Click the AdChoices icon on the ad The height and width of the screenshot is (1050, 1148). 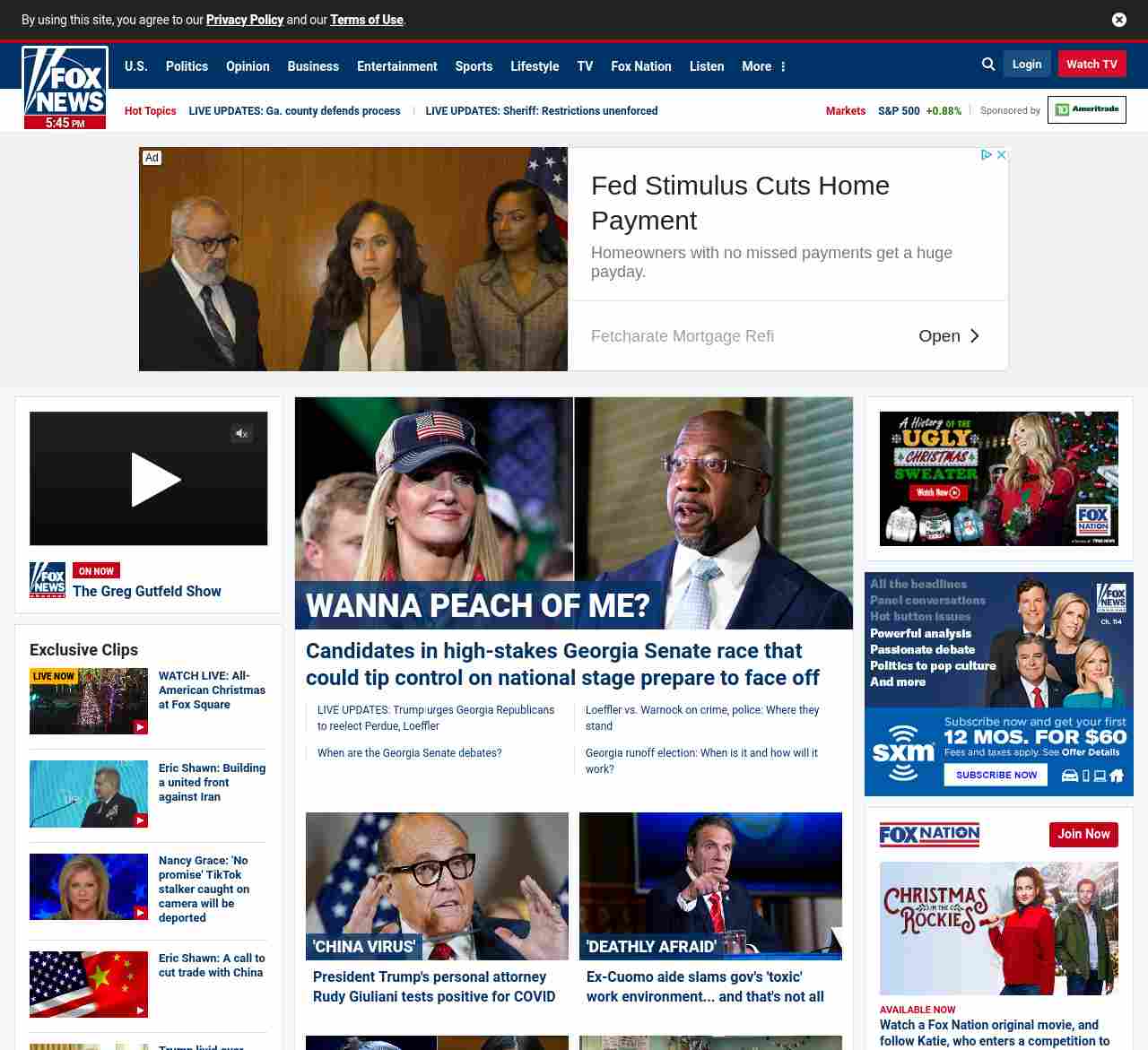click(986, 155)
